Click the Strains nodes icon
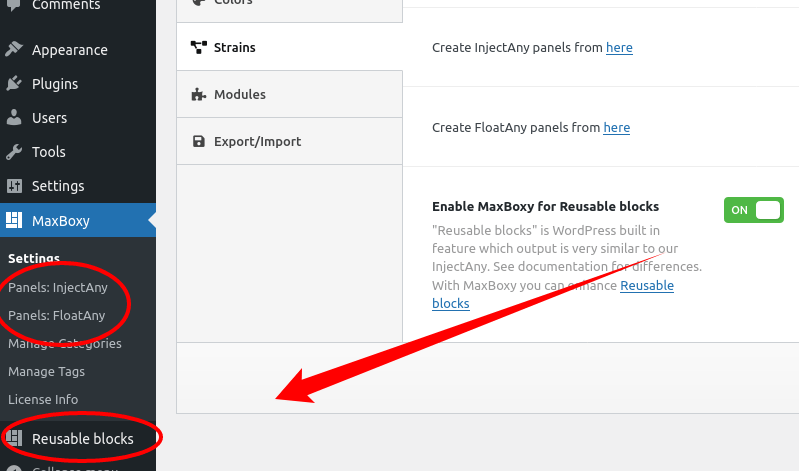 click(x=199, y=47)
